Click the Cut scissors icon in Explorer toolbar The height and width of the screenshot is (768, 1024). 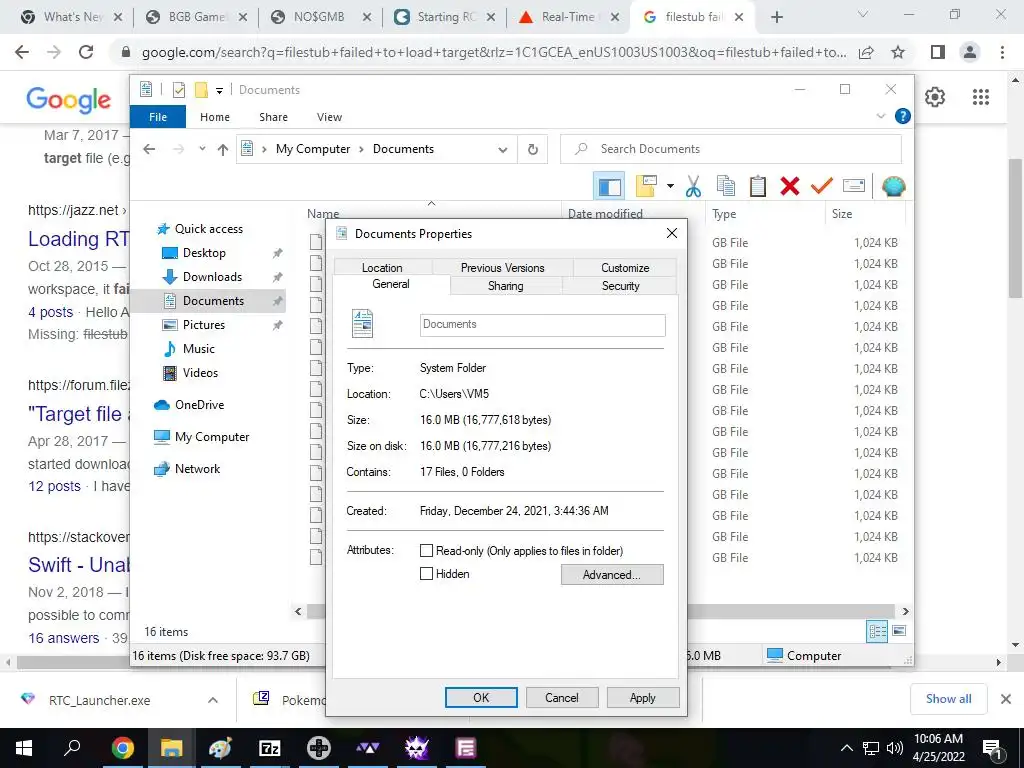693,187
